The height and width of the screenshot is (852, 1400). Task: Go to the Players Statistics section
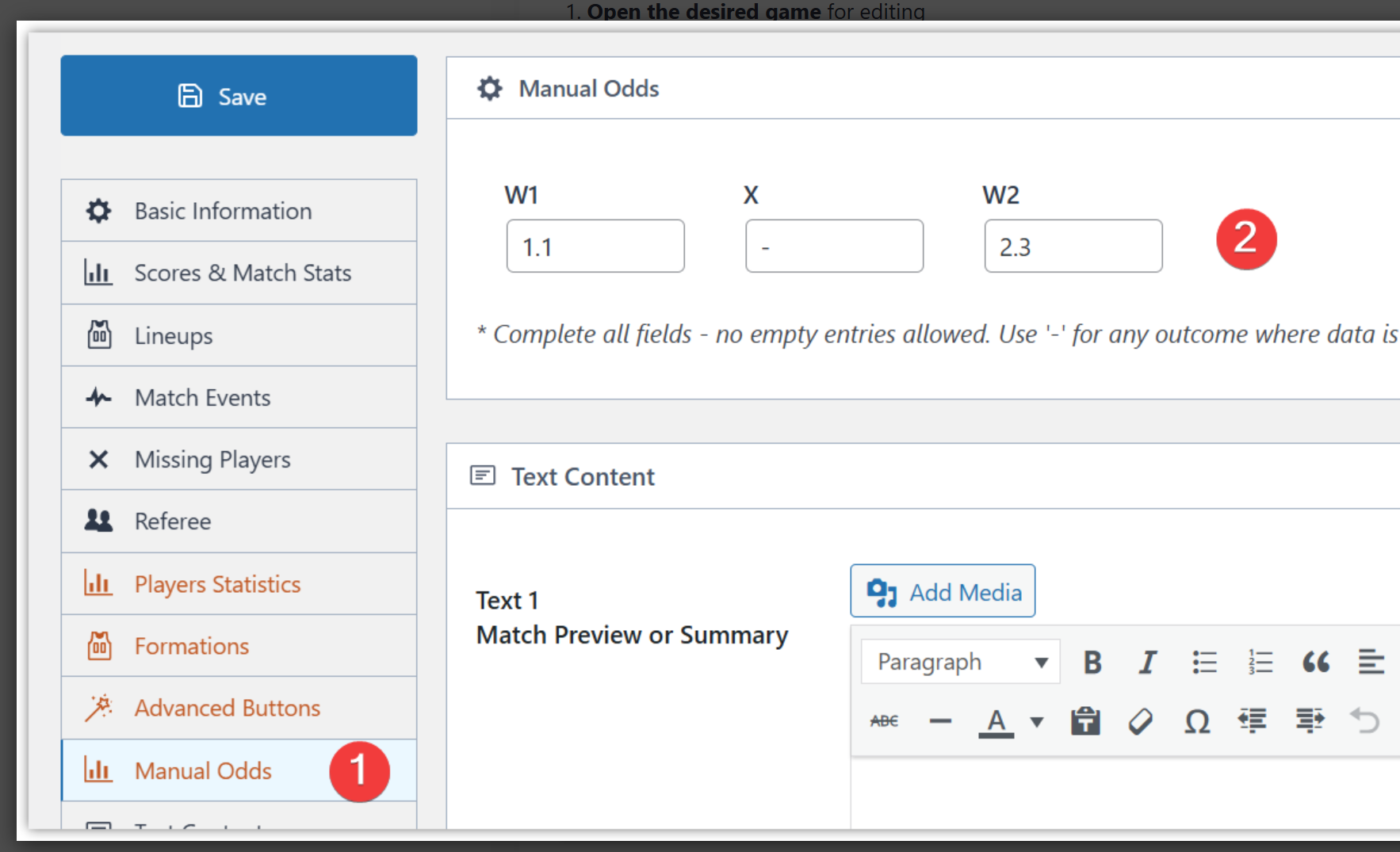[x=239, y=584]
